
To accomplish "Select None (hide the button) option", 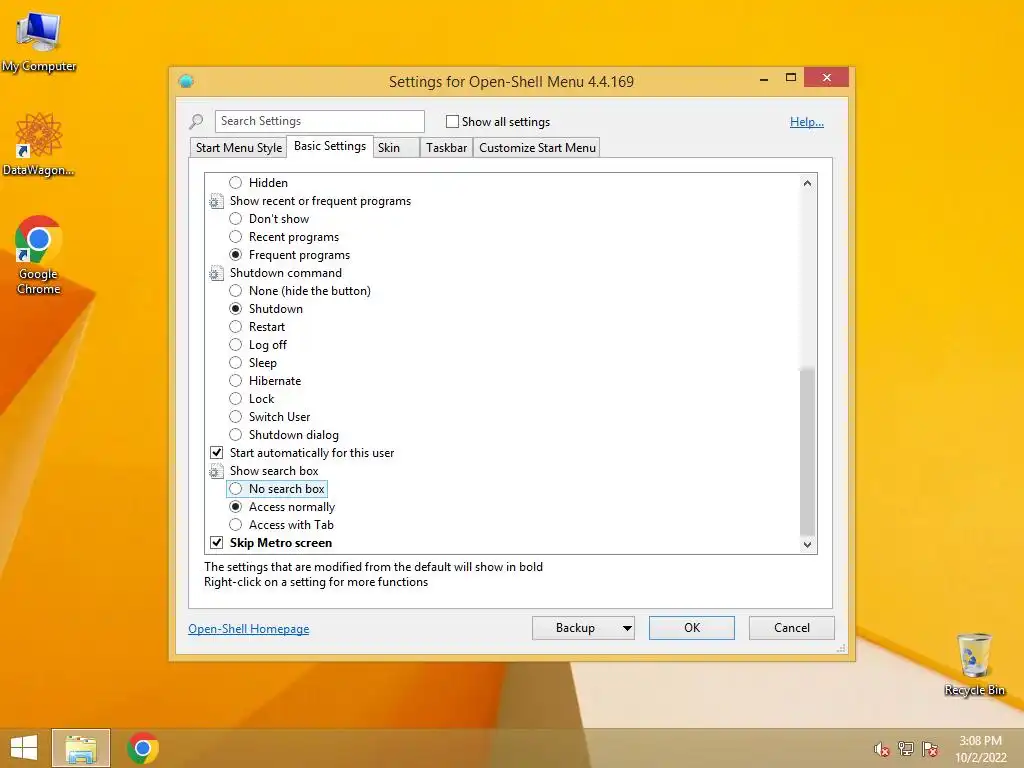I will [235, 291].
